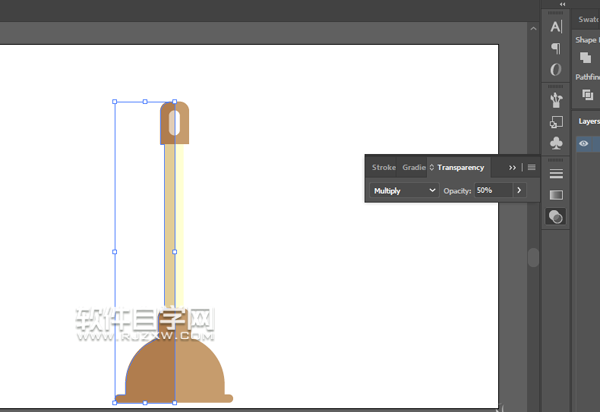The height and width of the screenshot is (412, 600).
Task: Switch to the Stroke tab
Action: pyautogui.click(x=383, y=168)
